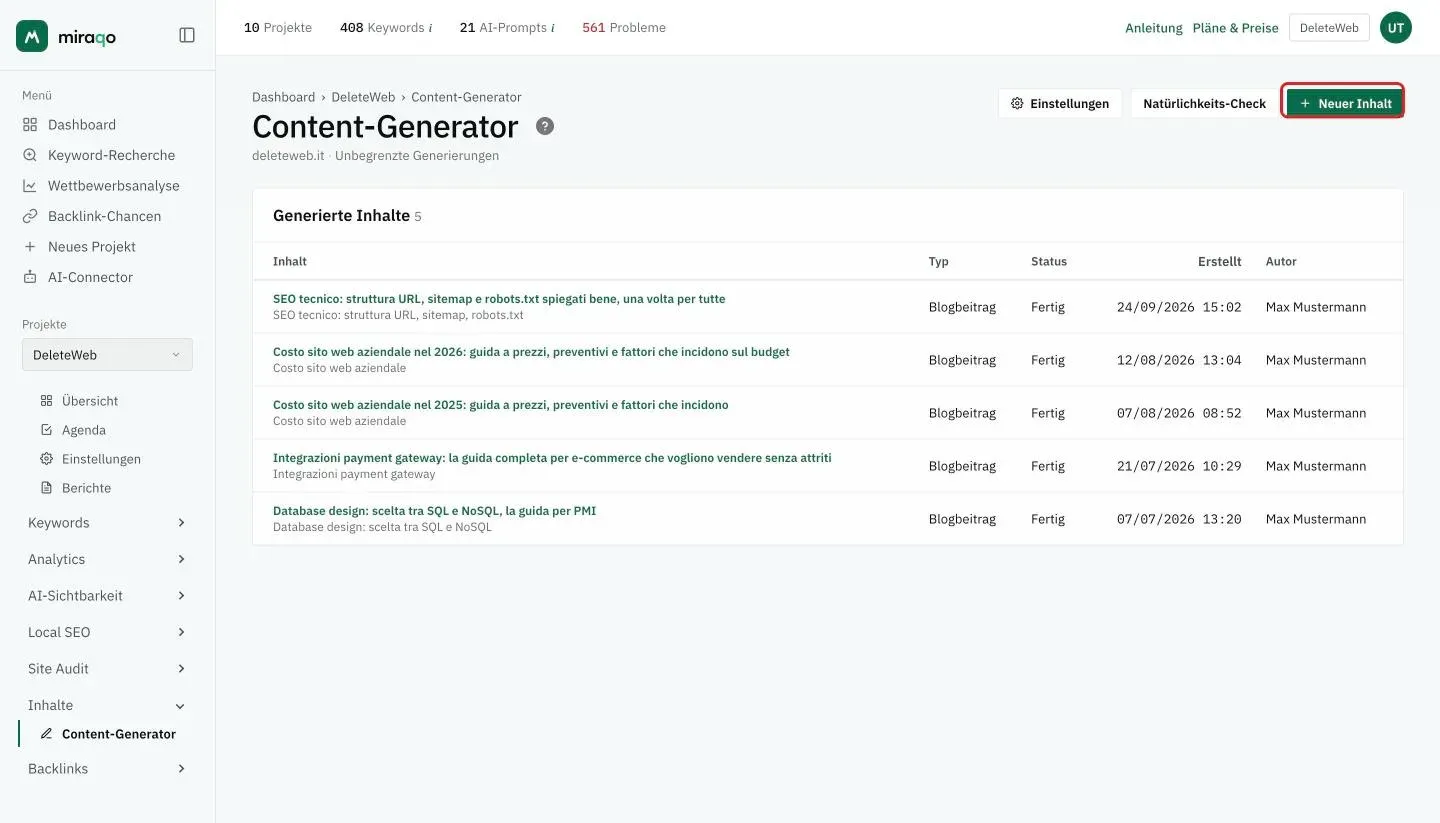Click the Übersicht grid icon
This screenshot has height=823, width=1440.
[x=46, y=401]
